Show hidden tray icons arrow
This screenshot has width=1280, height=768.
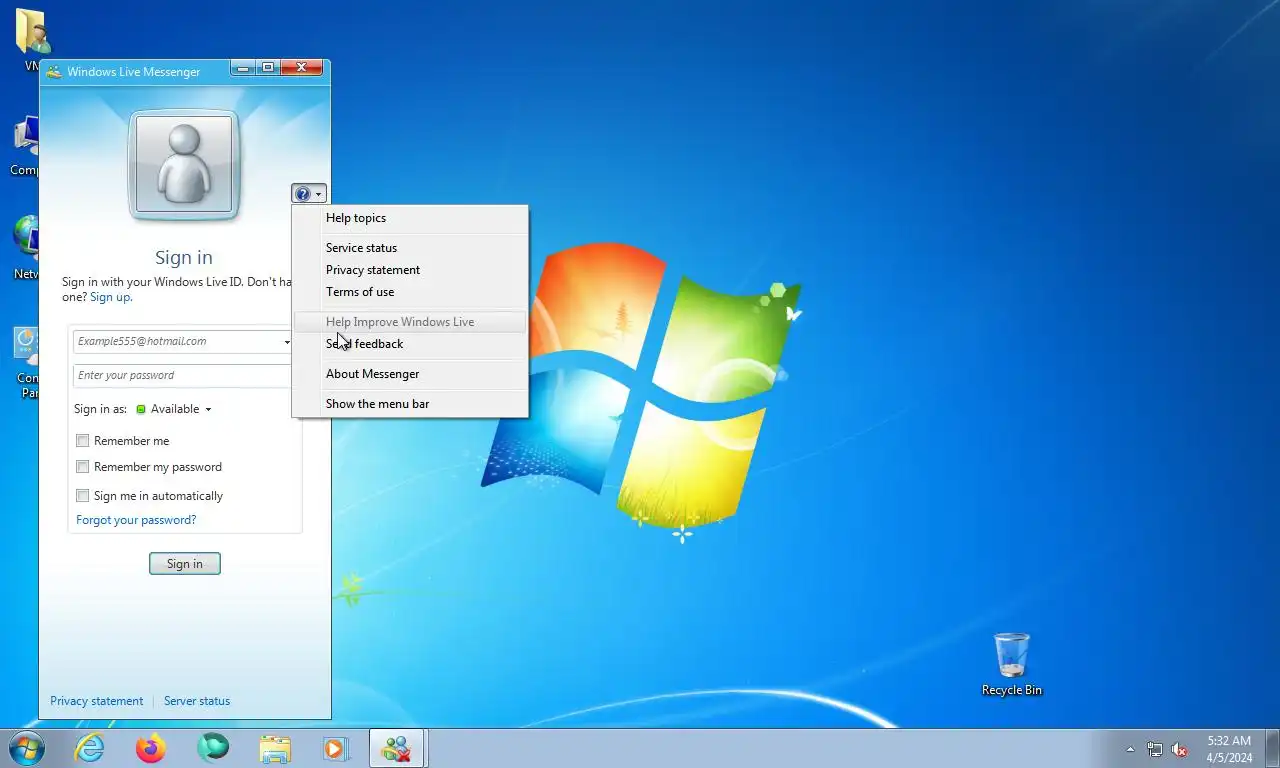[x=1130, y=749]
